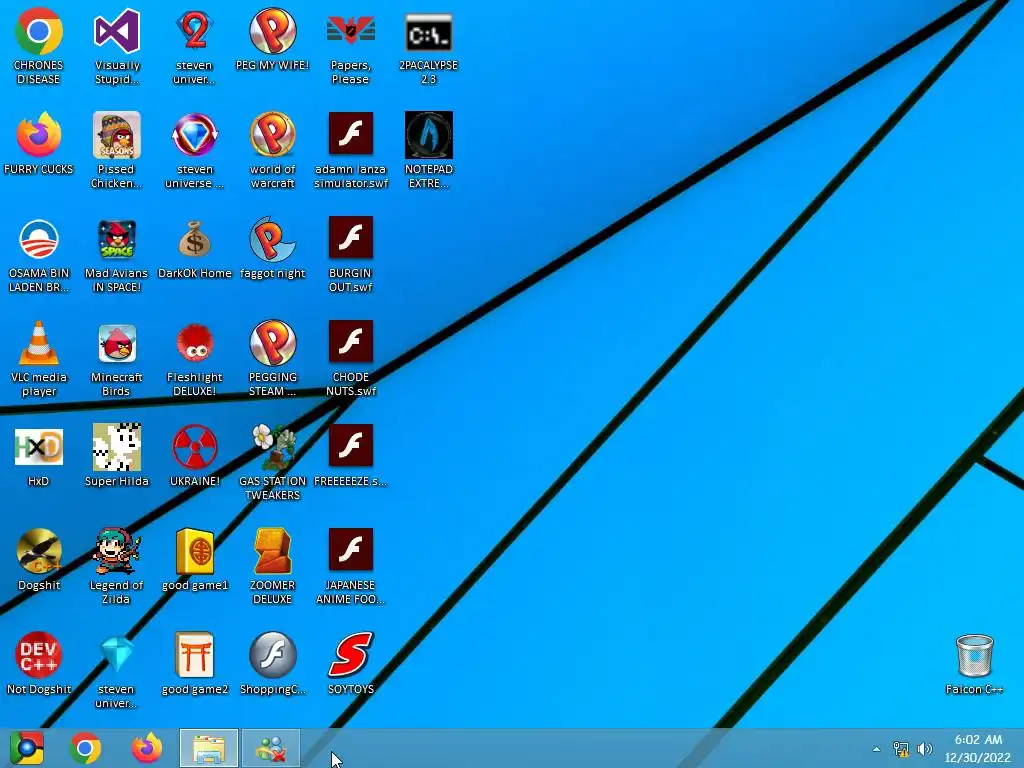Launch Chrome from the taskbar
Viewport: 1024px width, 768px height.
pyautogui.click(x=85, y=748)
